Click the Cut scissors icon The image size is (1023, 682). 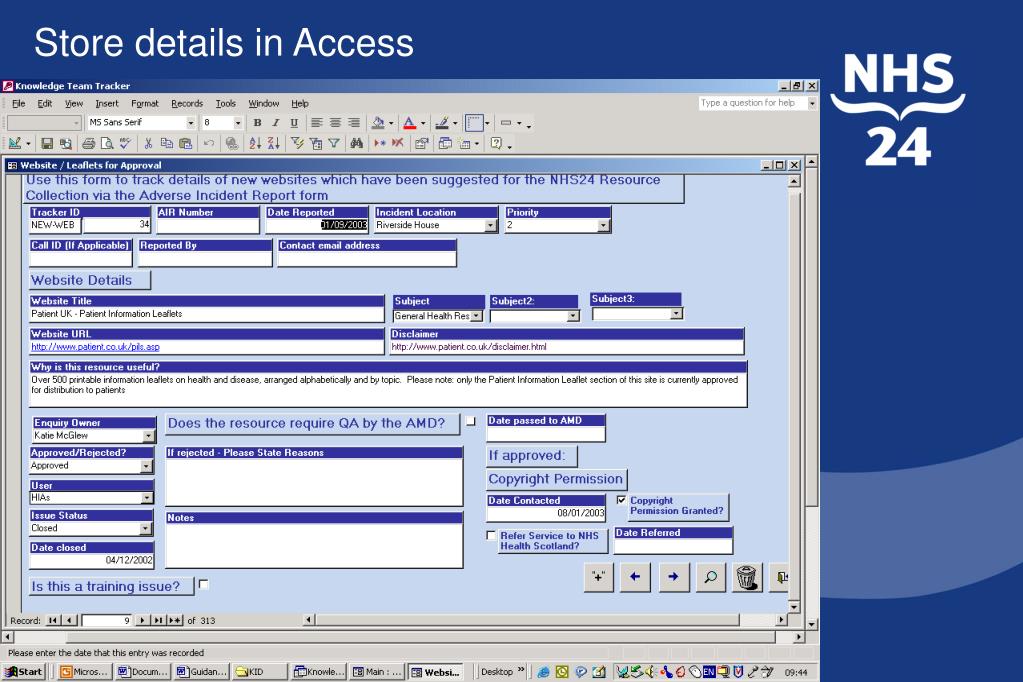click(148, 144)
